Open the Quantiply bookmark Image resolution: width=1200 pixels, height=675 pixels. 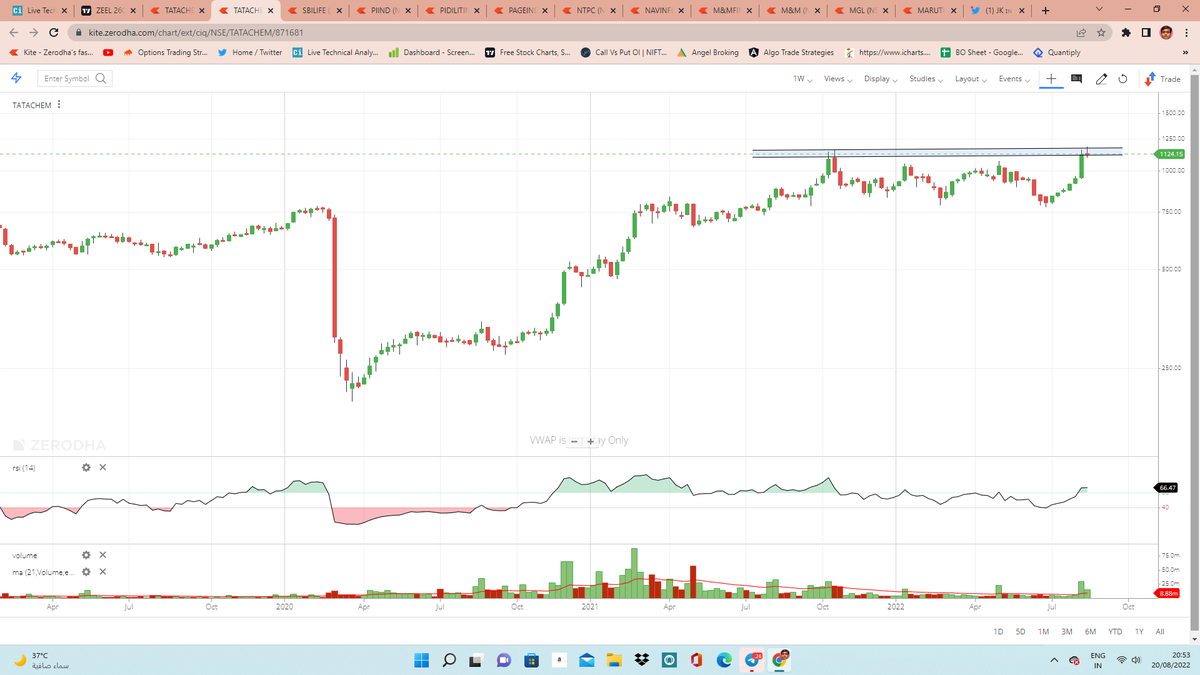[1057, 52]
